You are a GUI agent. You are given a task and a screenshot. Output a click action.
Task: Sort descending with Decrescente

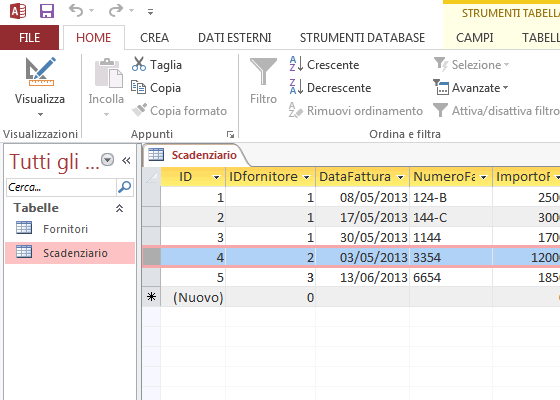coord(330,88)
